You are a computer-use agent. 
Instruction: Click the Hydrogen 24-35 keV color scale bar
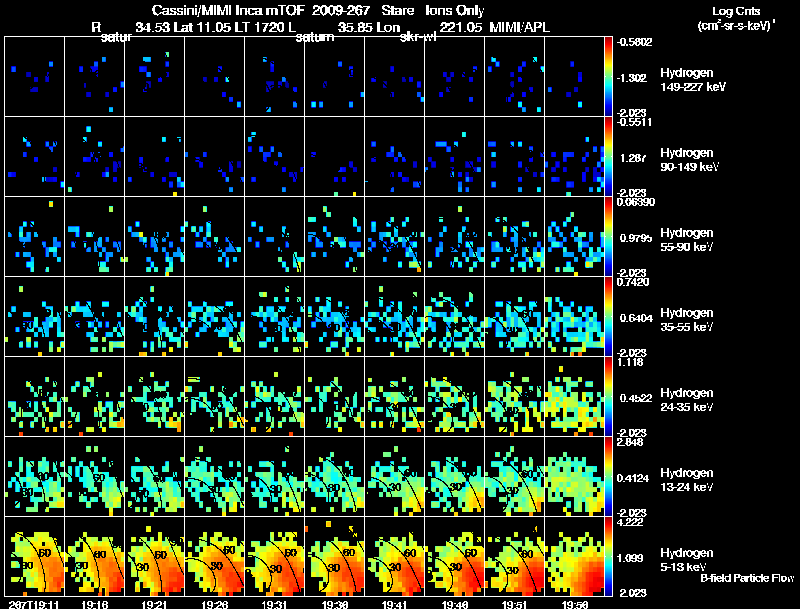tap(608, 397)
